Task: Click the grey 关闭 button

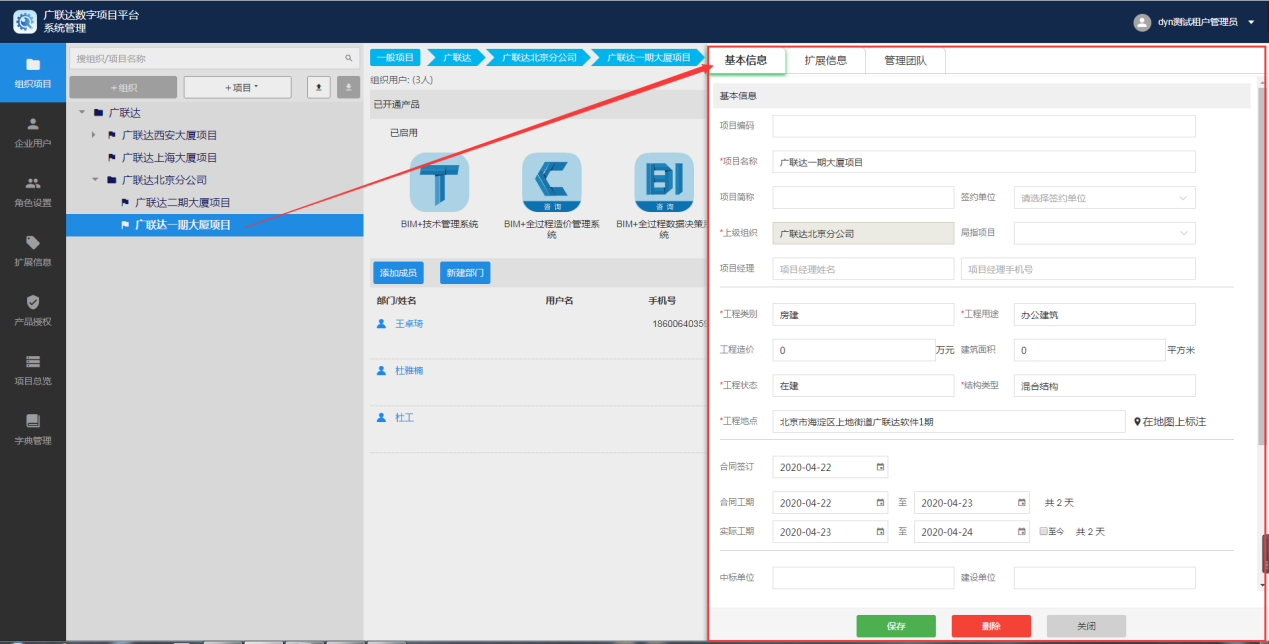Action: (x=1086, y=626)
